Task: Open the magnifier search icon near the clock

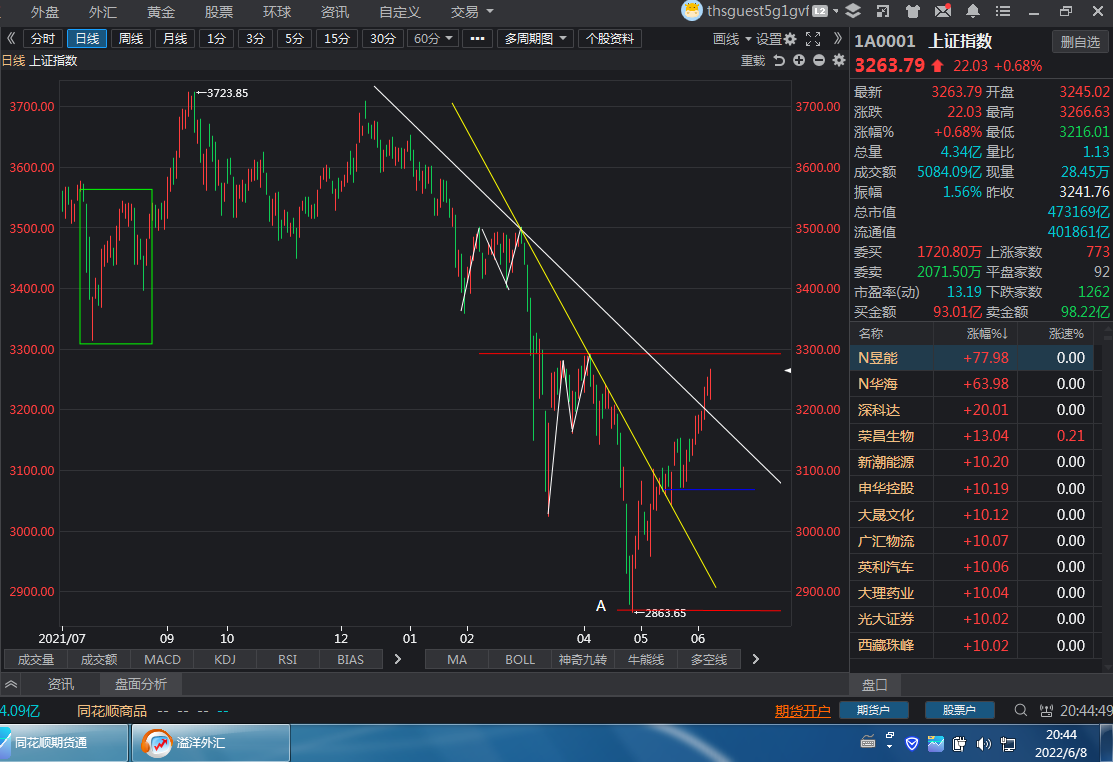Action: 1020,710
